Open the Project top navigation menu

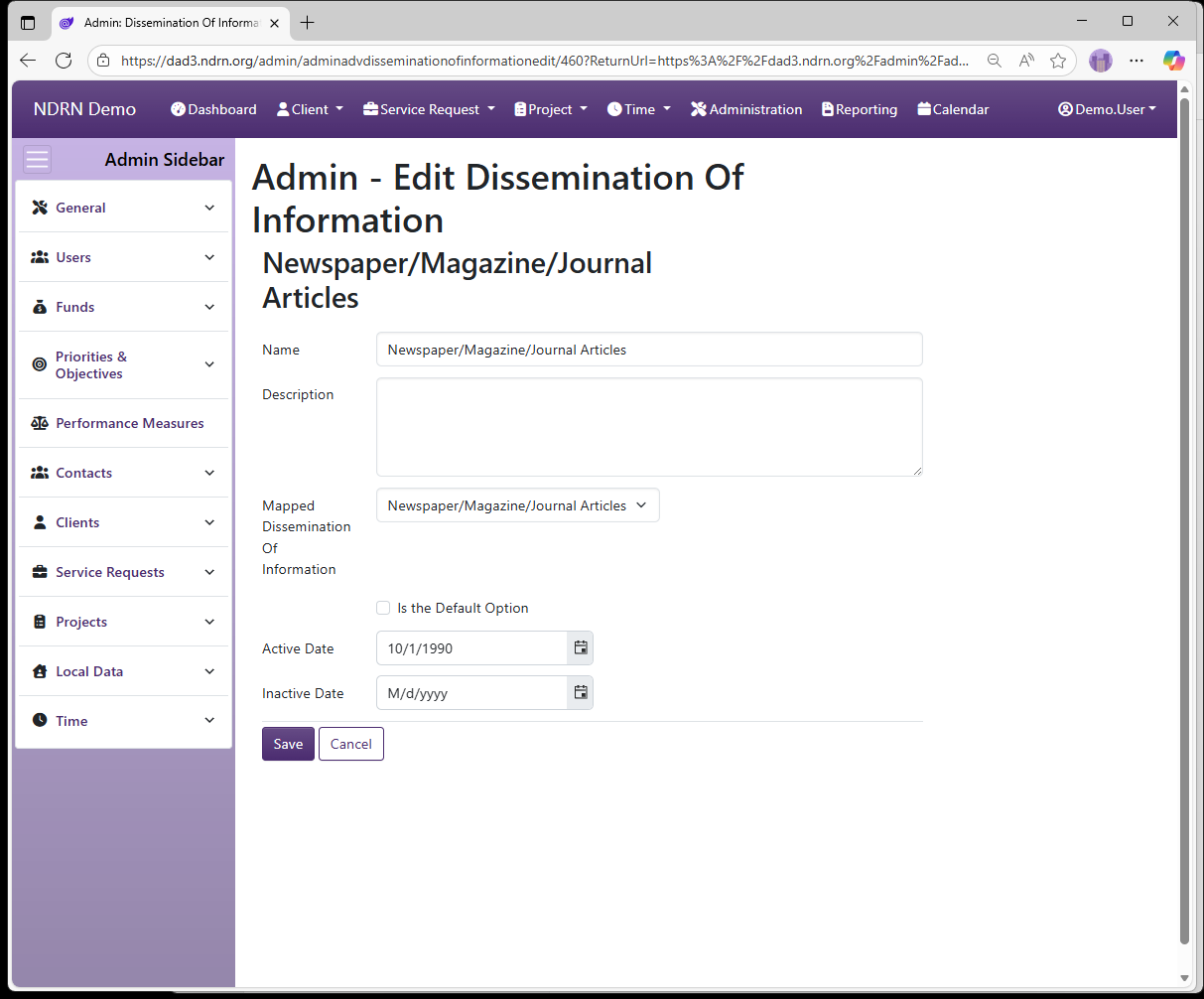pyautogui.click(x=551, y=109)
